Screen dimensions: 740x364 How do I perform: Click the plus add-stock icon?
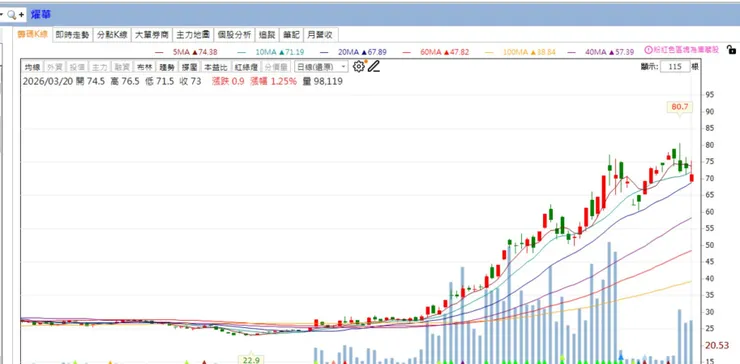(21, 15)
